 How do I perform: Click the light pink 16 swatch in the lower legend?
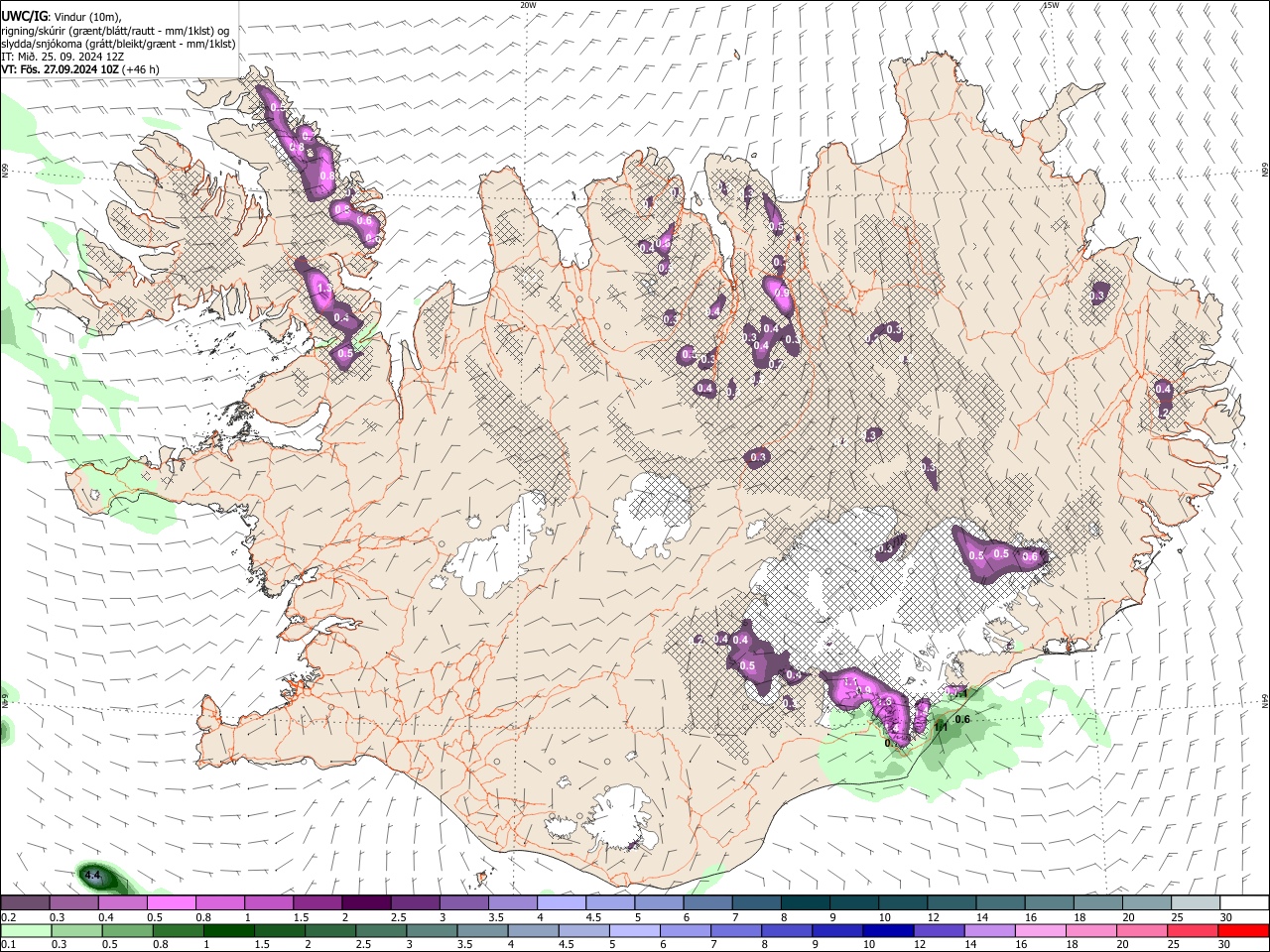coord(1041,930)
